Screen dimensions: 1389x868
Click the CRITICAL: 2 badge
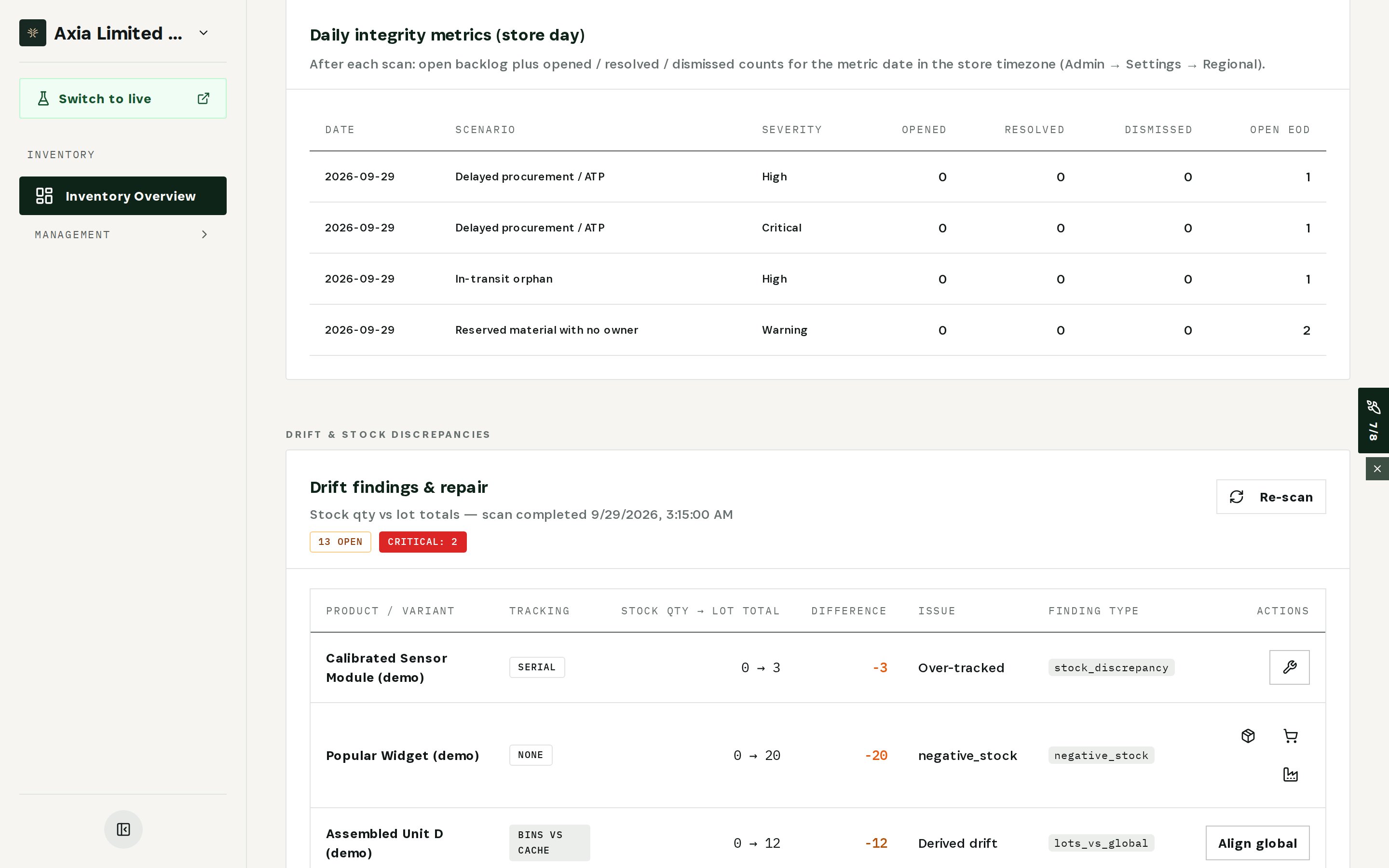tap(422, 542)
